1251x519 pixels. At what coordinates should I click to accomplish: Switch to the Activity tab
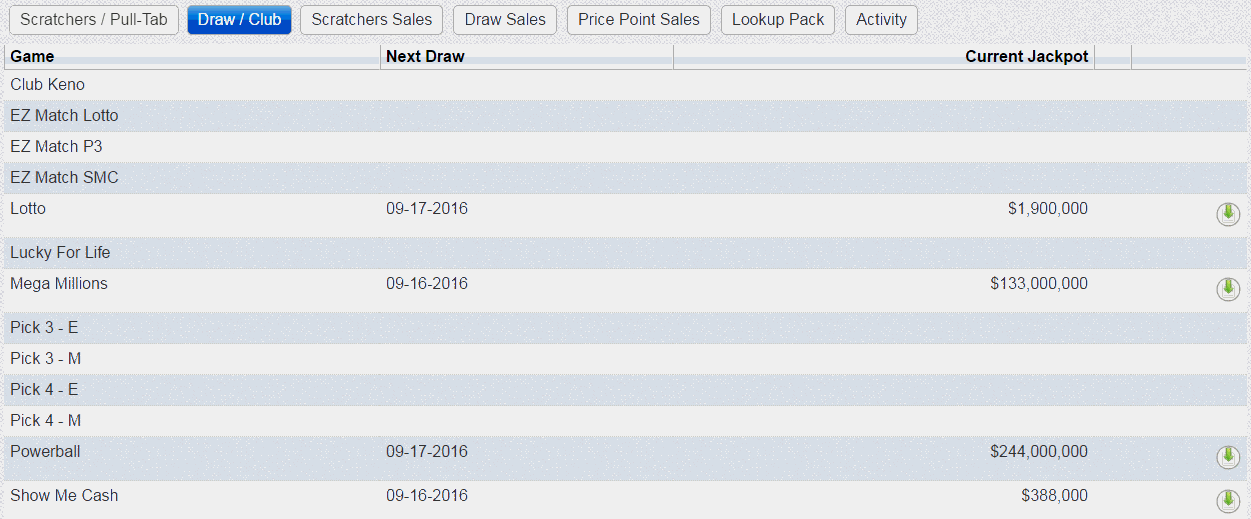click(x=881, y=19)
